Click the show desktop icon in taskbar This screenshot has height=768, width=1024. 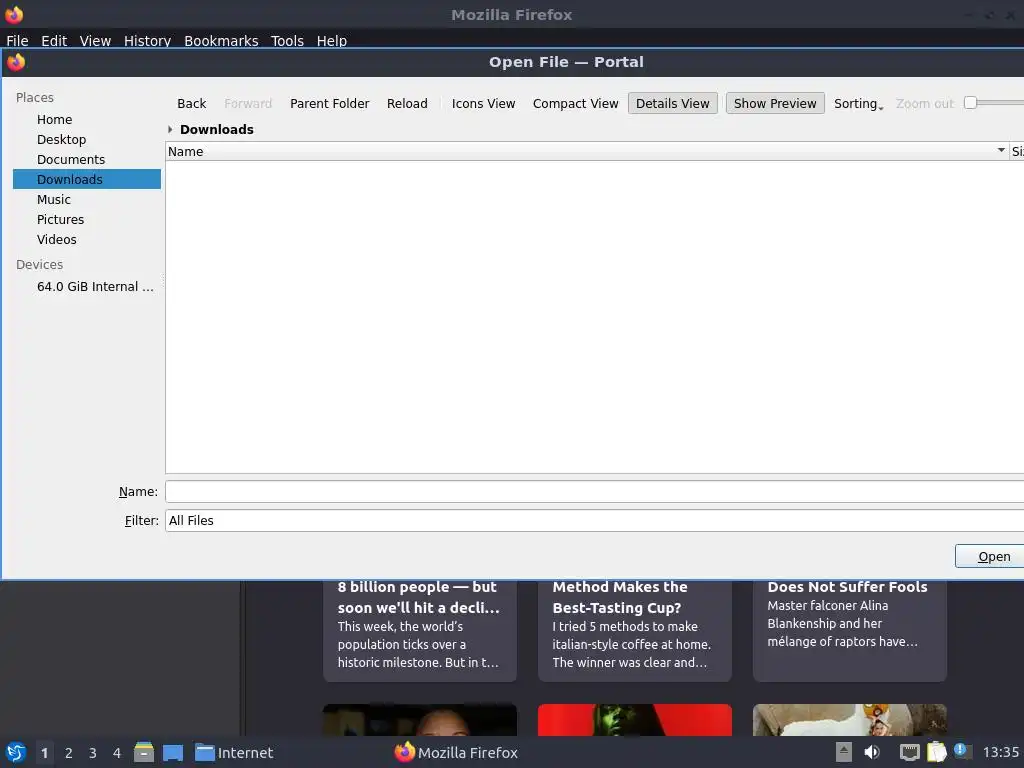[x=173, y=752]
